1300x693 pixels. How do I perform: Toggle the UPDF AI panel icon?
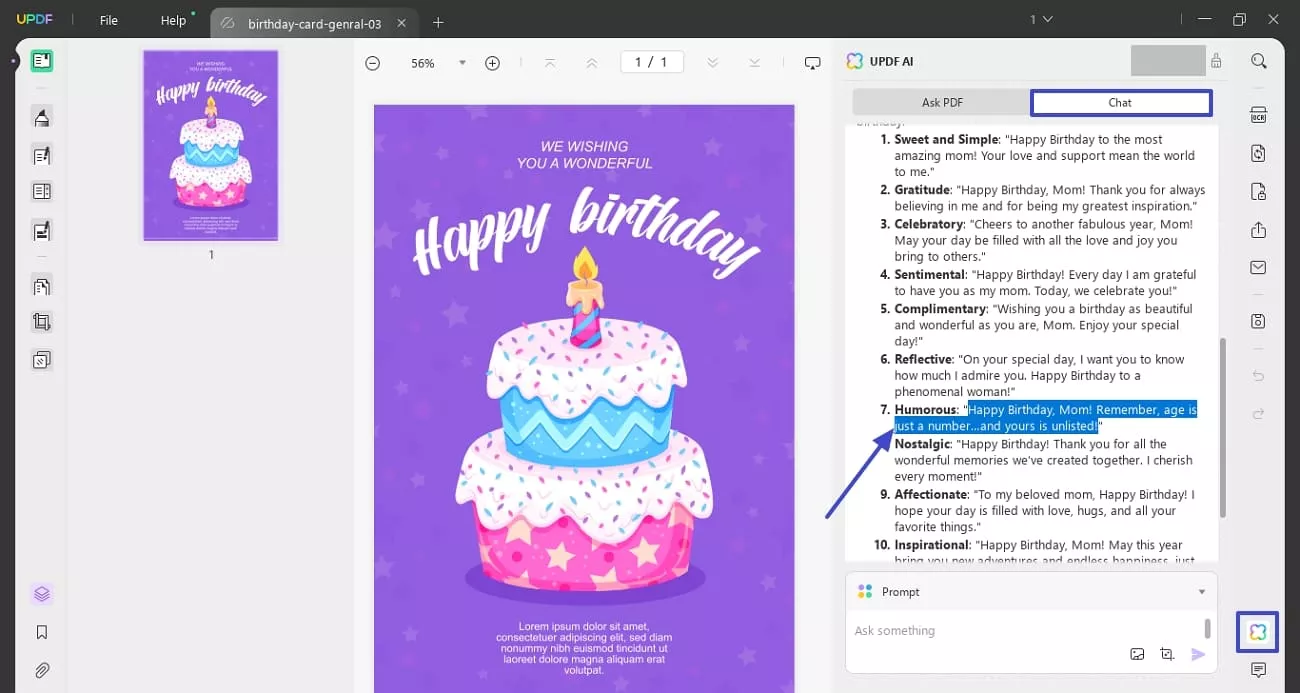[1258, 632]
